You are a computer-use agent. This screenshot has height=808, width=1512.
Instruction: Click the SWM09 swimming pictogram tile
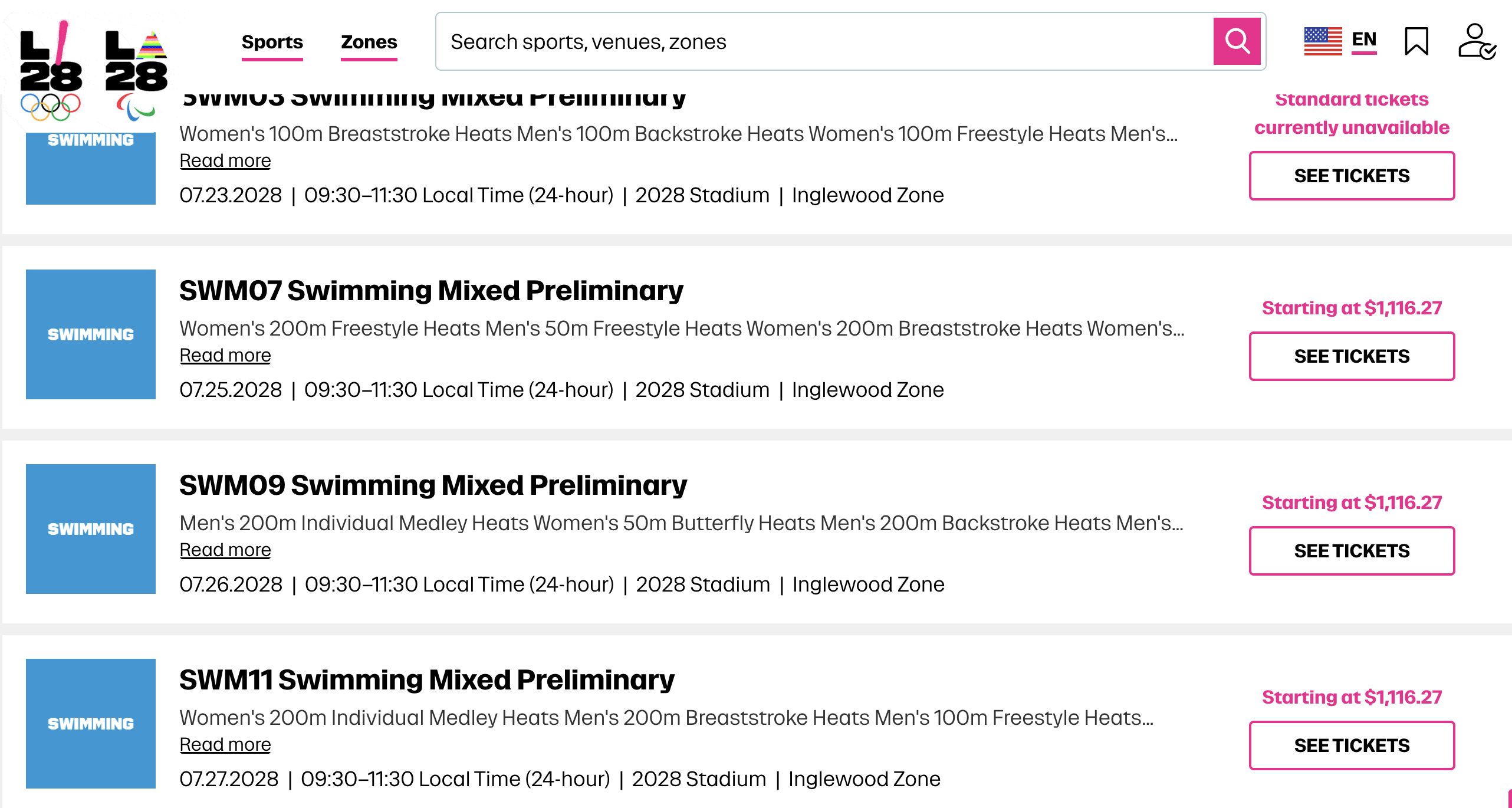click(x=90, y=529)
